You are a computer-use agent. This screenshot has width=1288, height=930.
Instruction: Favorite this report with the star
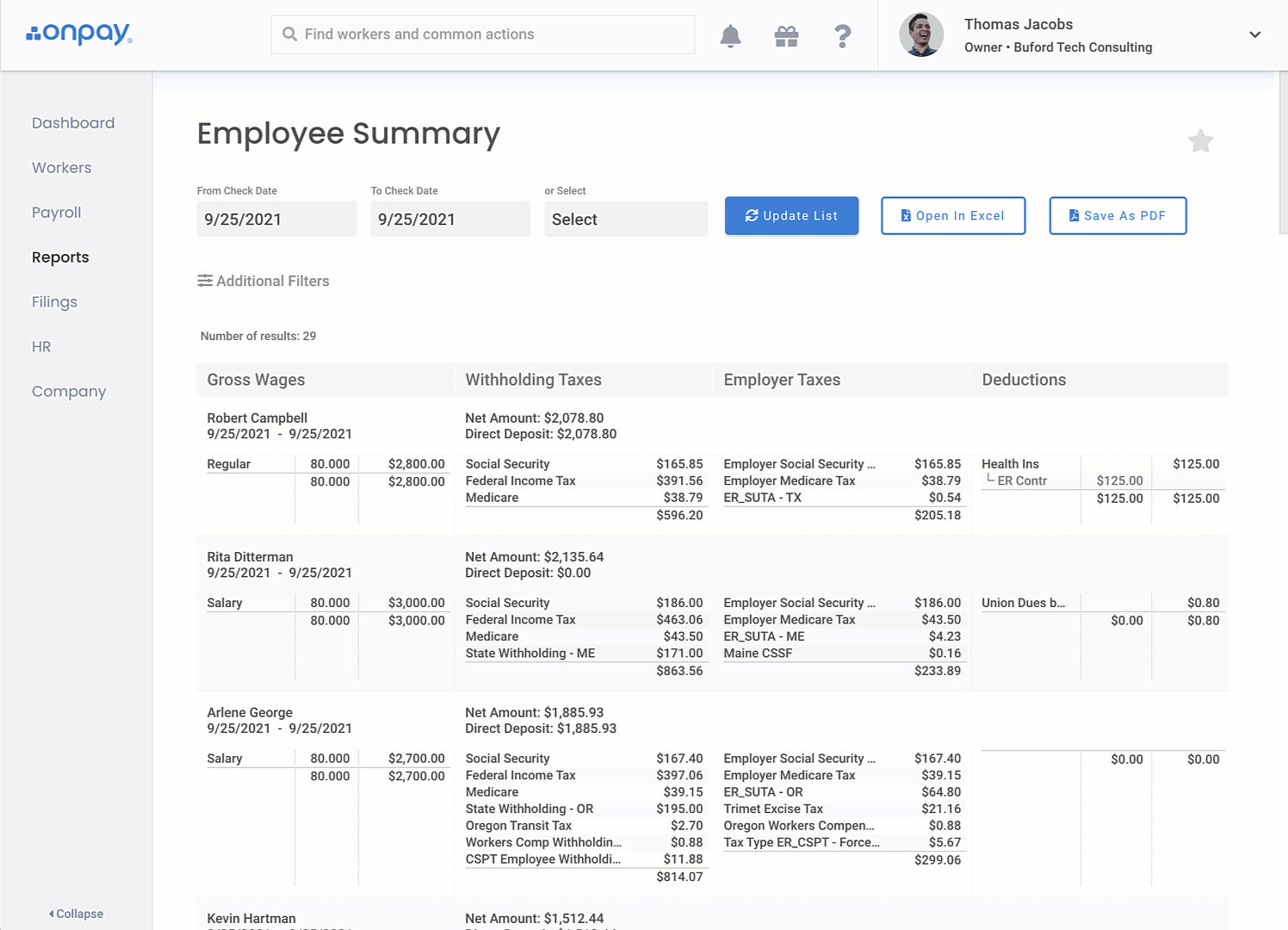pos(1200,140)
